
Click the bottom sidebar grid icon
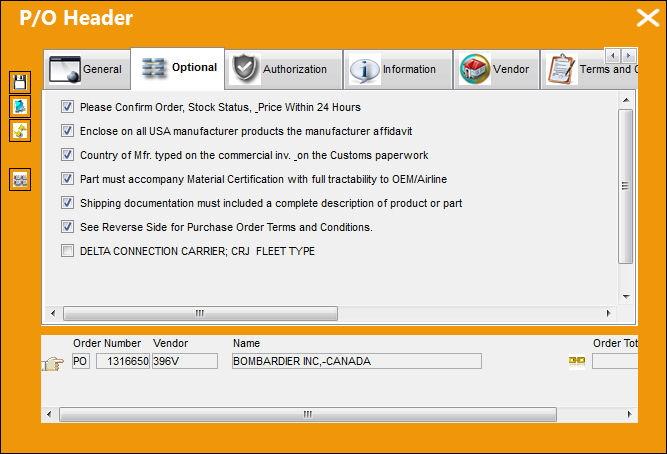pos(20,180)
